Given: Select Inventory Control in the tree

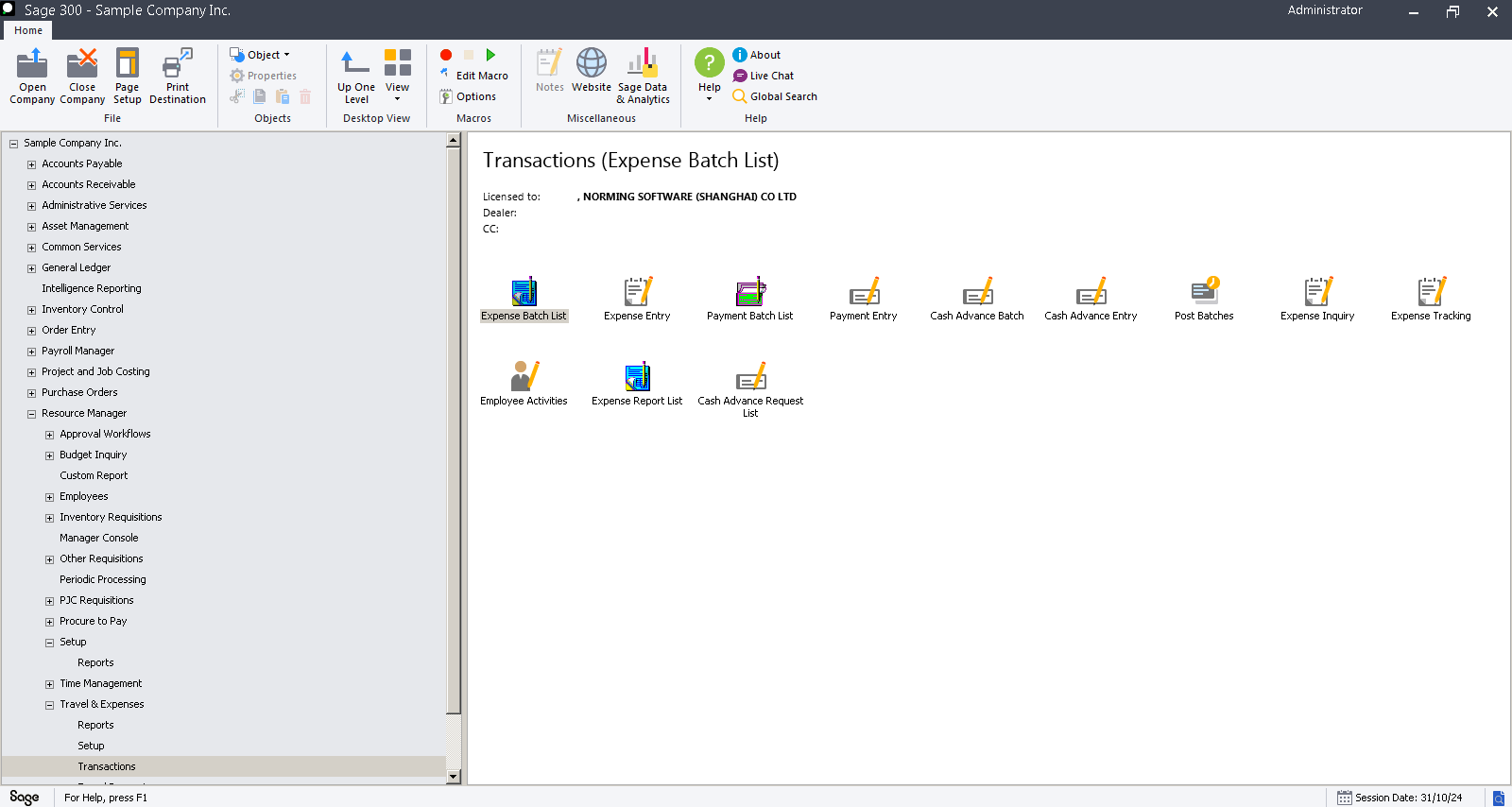Looking at the screenshot, I should point(82,309).
